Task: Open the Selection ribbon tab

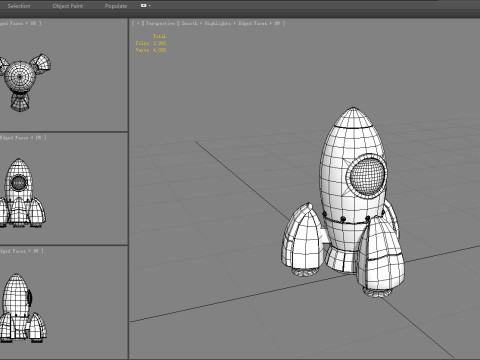Action: click(19, 6)
